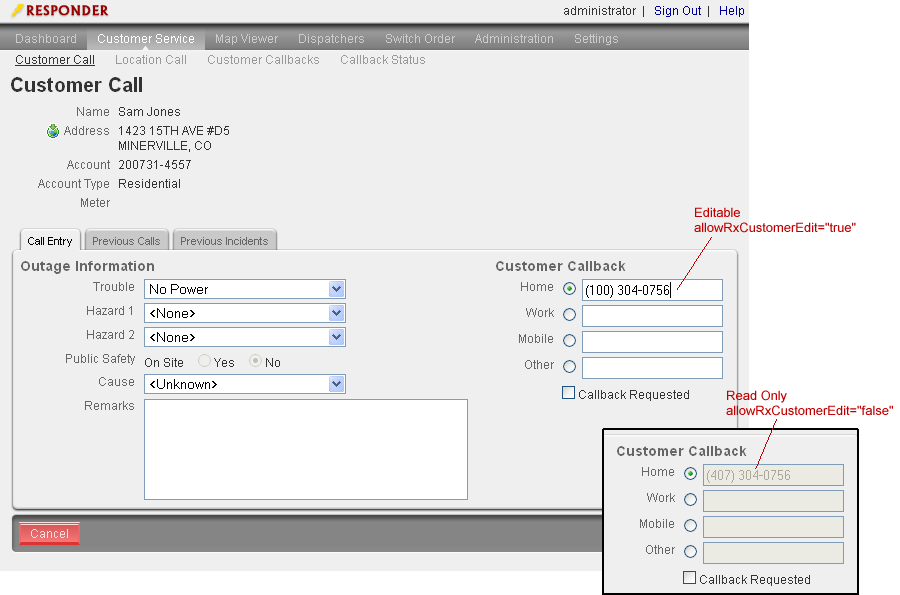Screen dimensions: 900x595
Task: Expand the Hazard 2 dropdown
Action: (336, 337)
